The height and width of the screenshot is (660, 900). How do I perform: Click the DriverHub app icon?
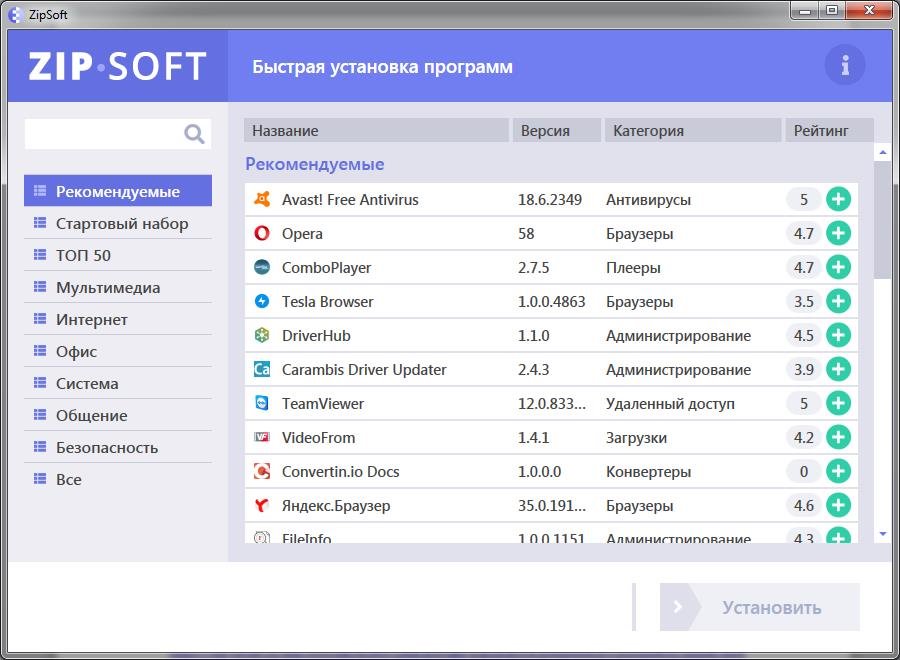click(262, 335)
